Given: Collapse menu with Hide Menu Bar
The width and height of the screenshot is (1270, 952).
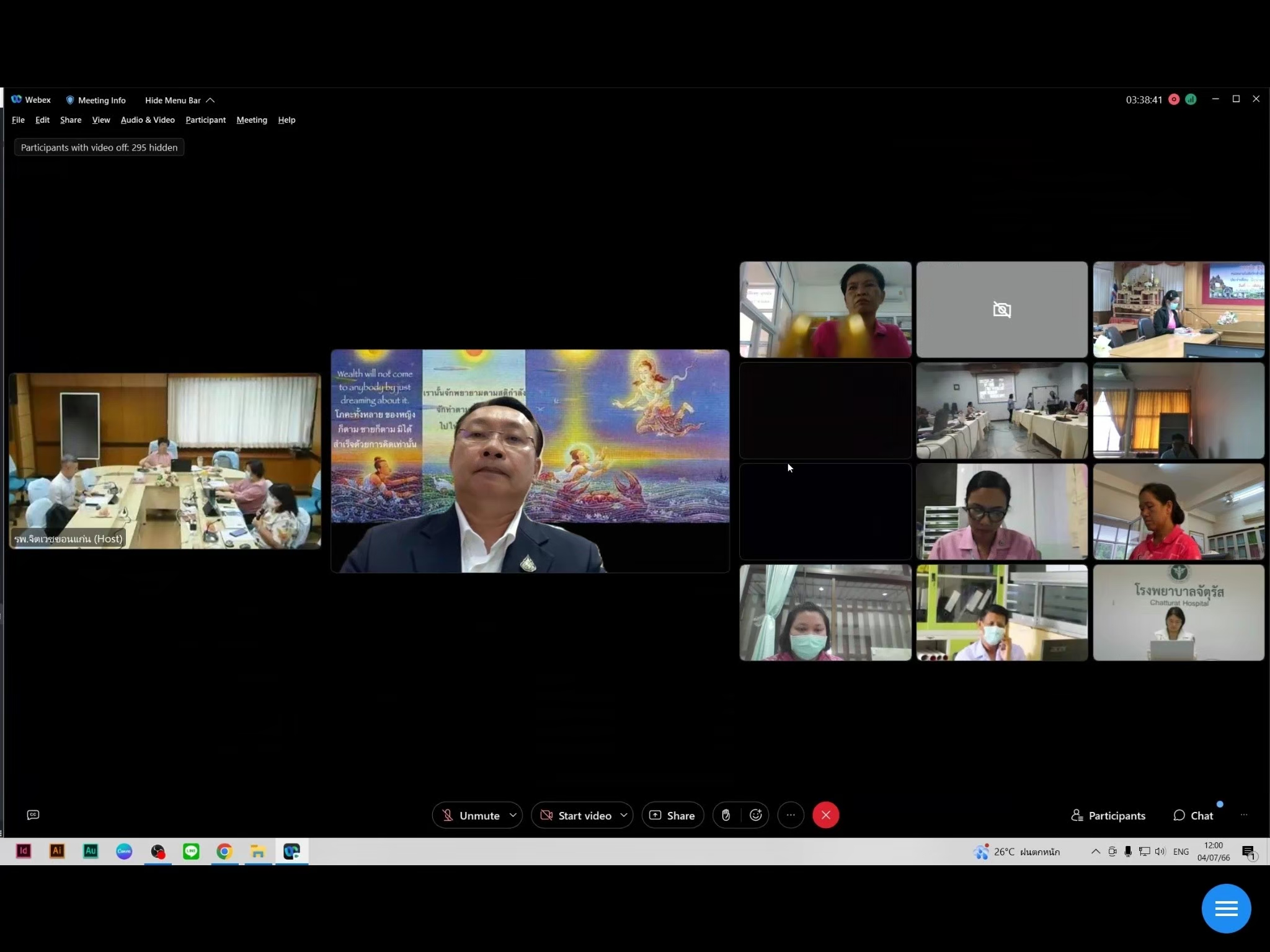Looking at the screenshot, I should [179, 100].
